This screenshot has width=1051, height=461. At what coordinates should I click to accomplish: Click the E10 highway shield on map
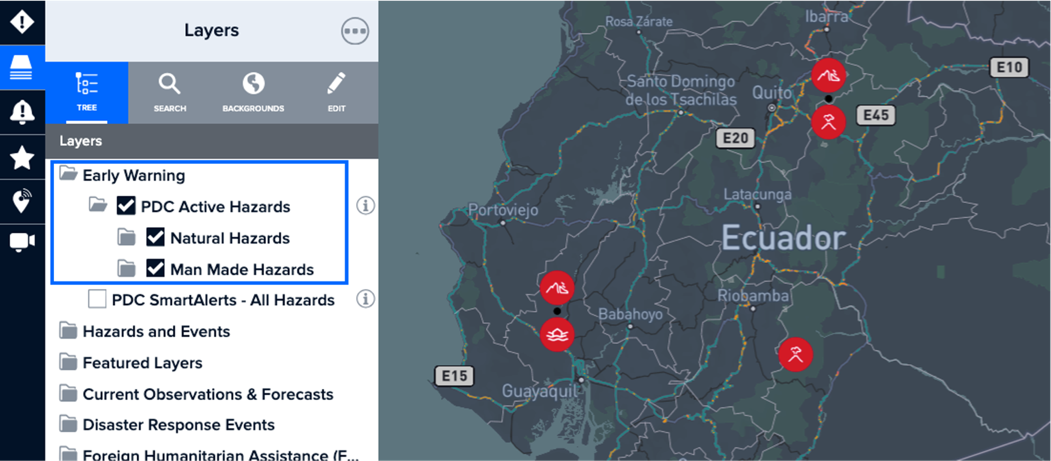click(x=1009, y=67)
